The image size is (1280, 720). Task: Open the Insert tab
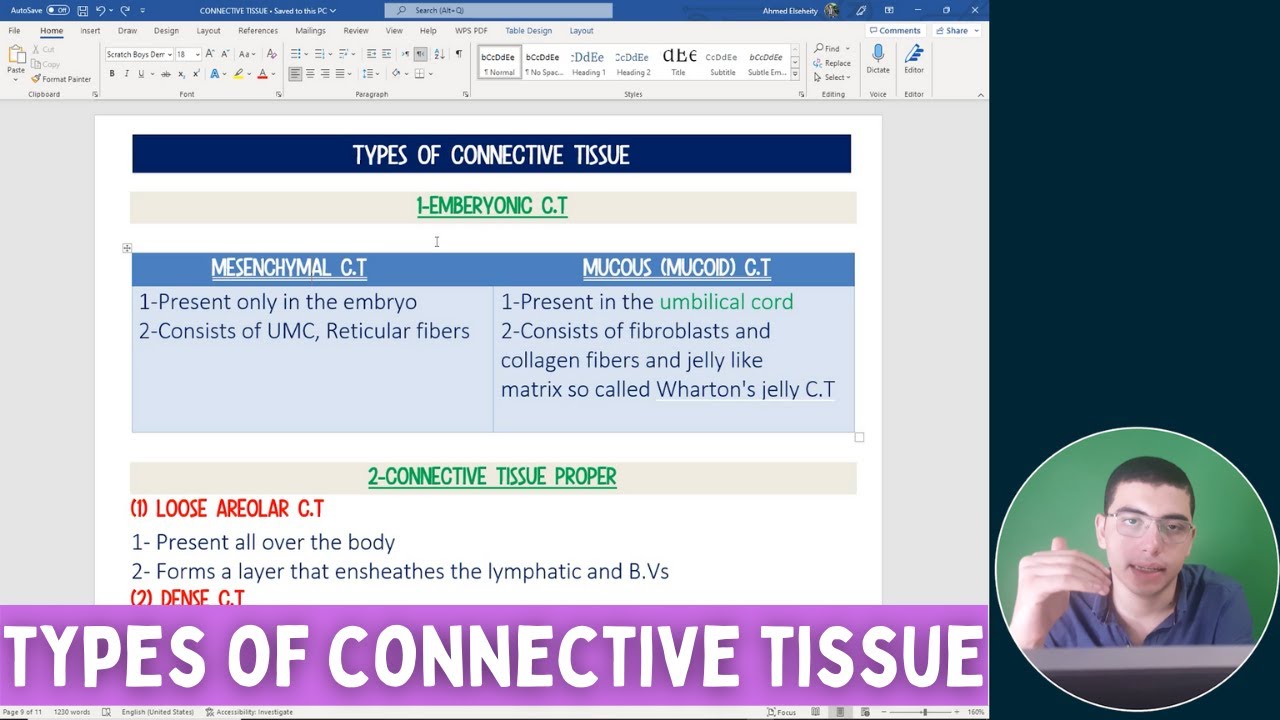tap(90, 31)
